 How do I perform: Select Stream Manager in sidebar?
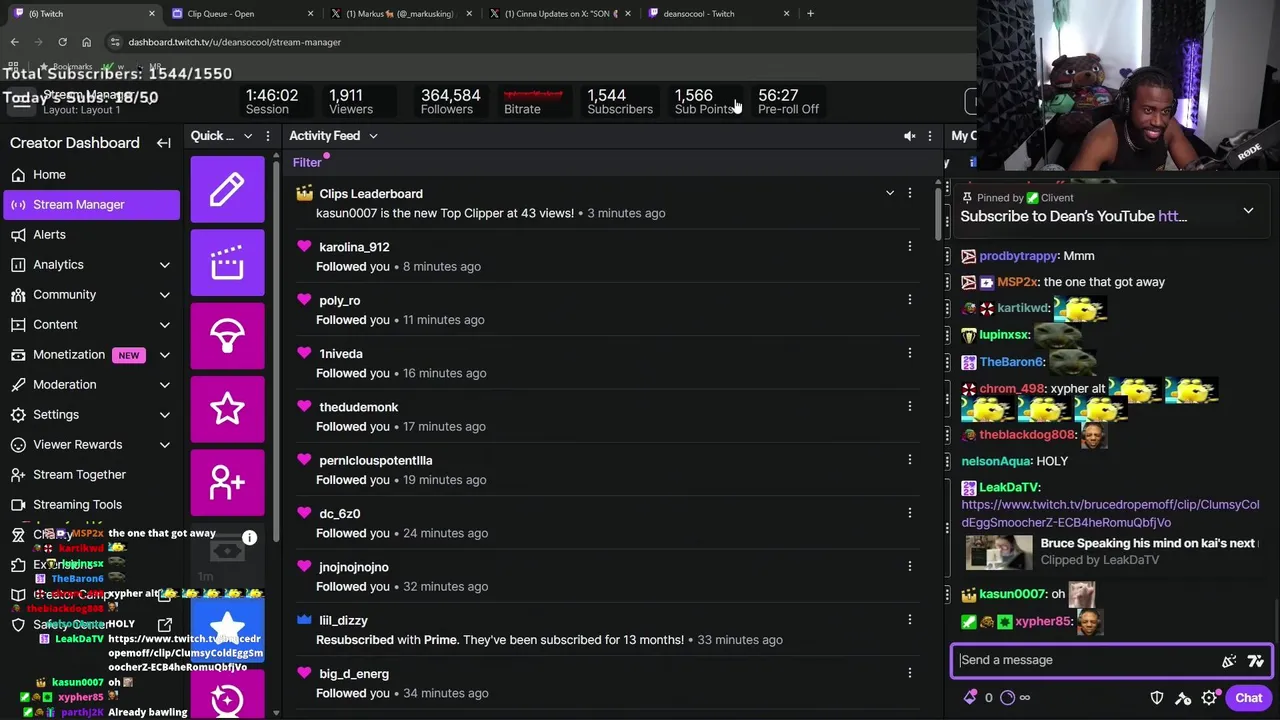pyautogui.click(x=92, y=205)
